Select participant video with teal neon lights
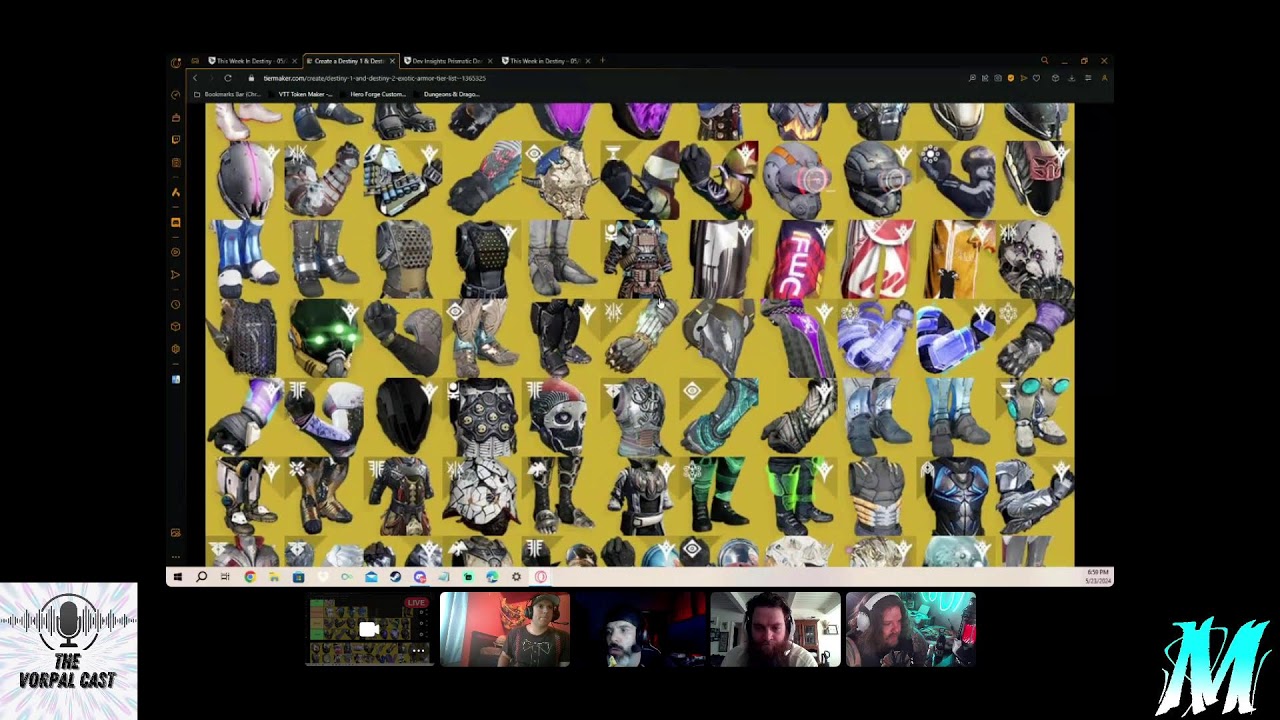Image resolution: width=1280 pixels, height=720 pixels. point(910,630)
